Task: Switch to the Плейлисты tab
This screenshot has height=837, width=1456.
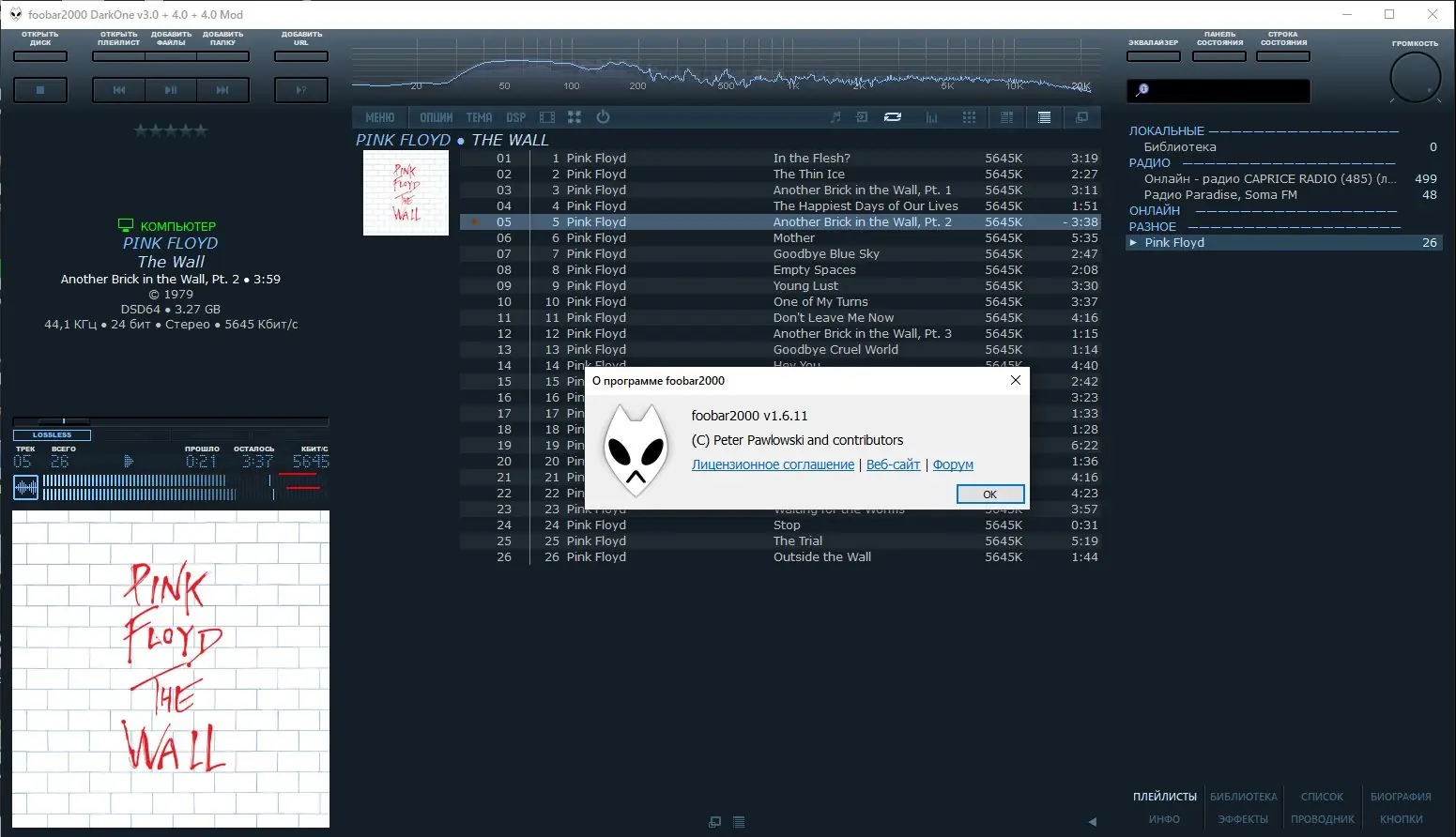Action: (1164, 797)
